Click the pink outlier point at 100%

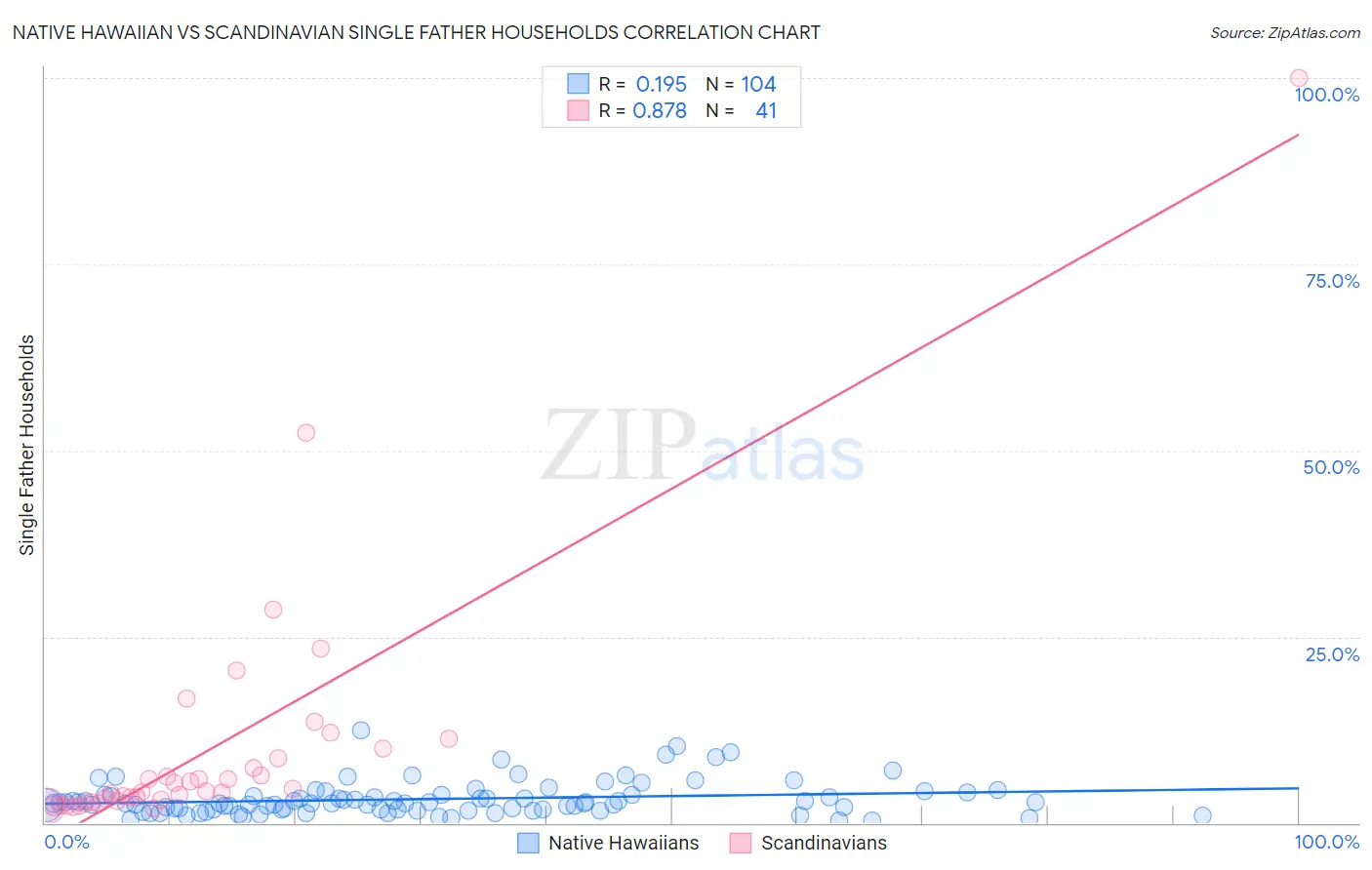1299,78
